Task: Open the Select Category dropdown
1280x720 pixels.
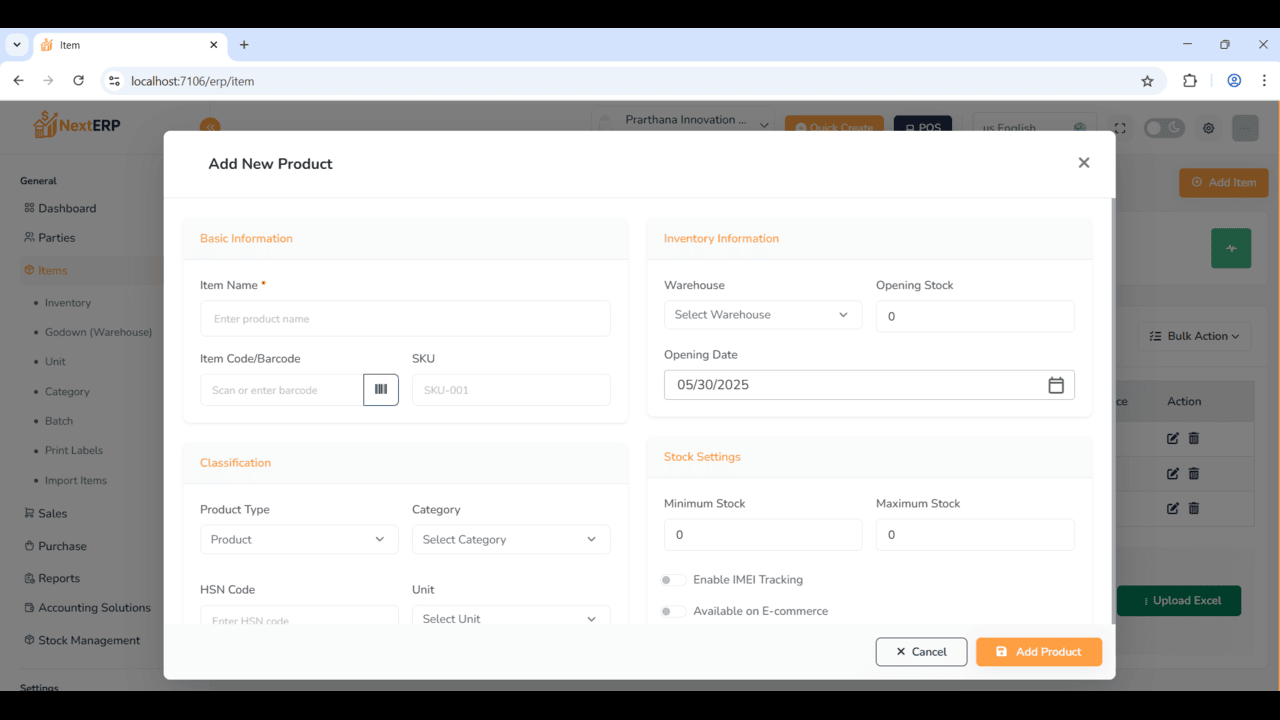Action: [511, 539]
